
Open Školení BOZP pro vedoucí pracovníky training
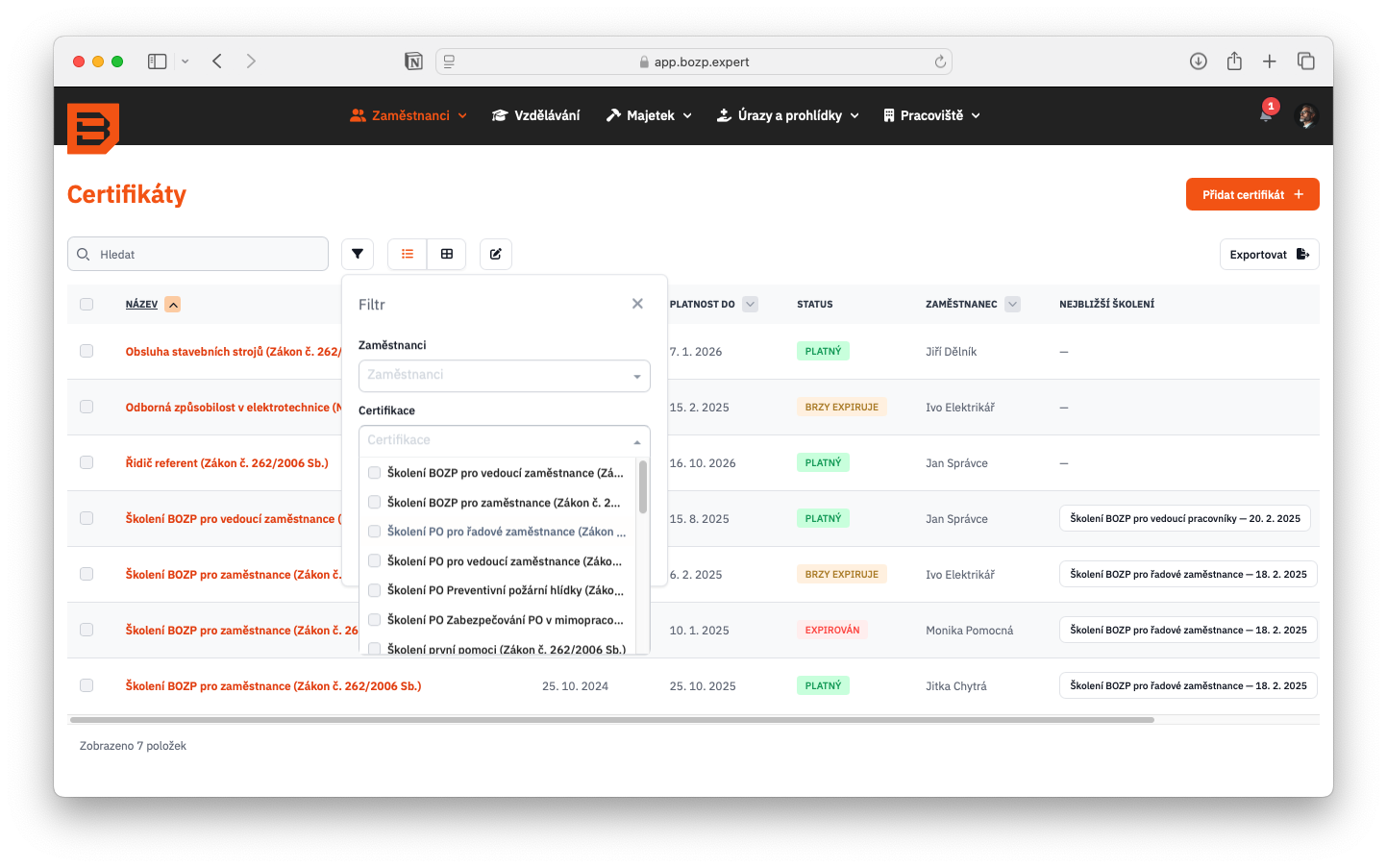(1185, 518)
